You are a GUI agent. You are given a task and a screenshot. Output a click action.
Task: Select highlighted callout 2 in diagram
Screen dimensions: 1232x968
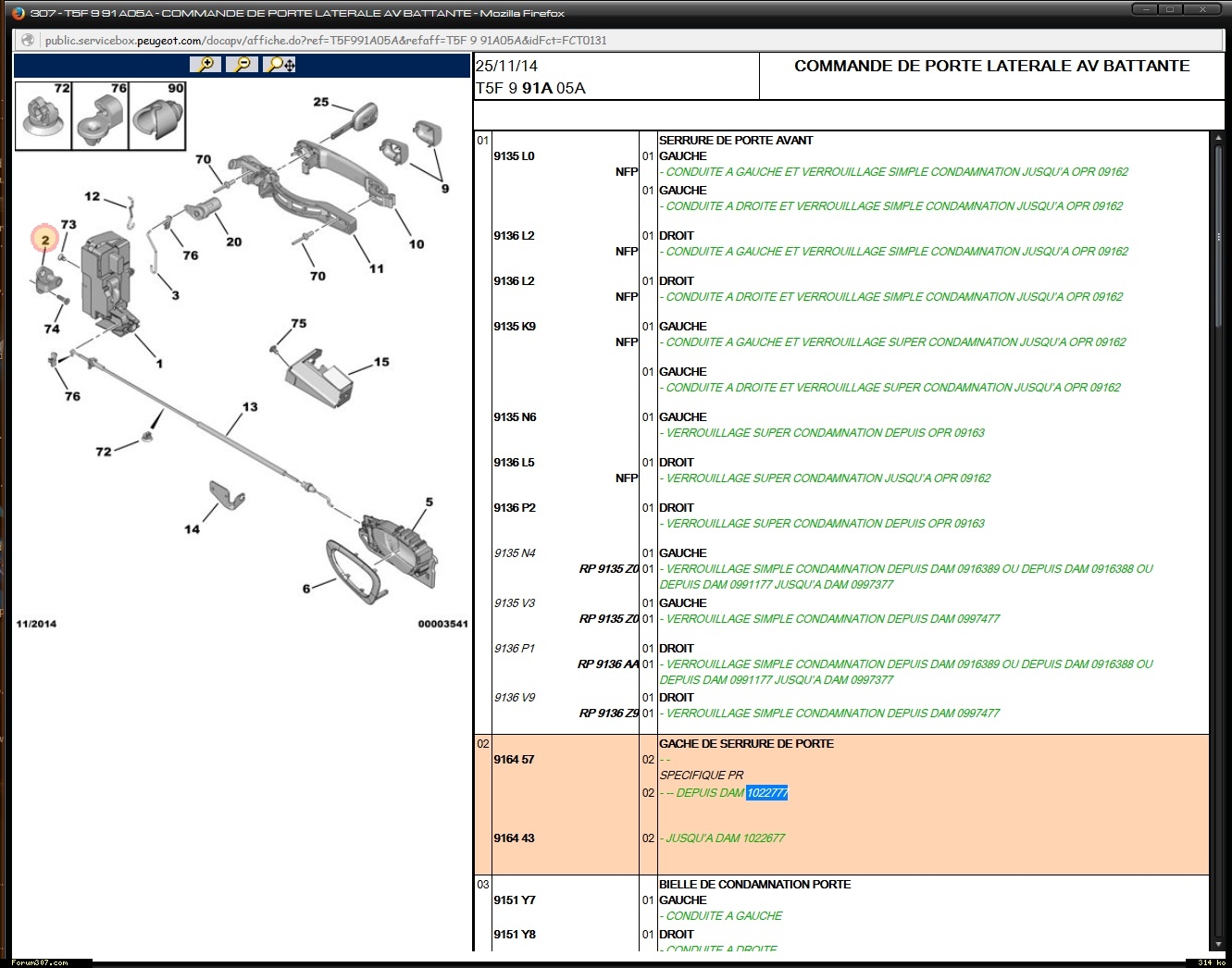point(44,240)
